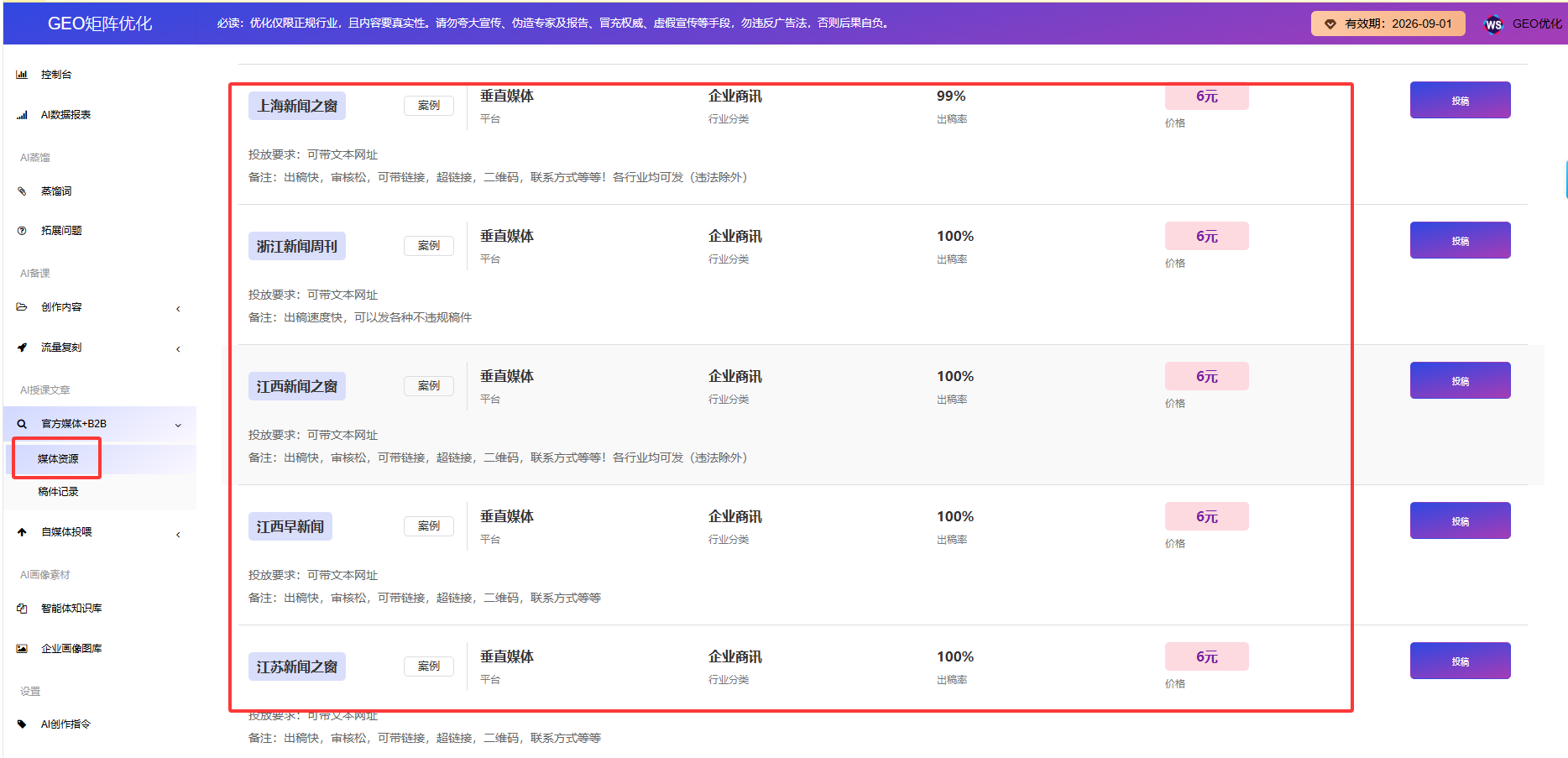The width and height of the screenshot is (1568, 758).
Task: Expand the 创作内容 submenu chevron
Action: pyautogui.click(x=178, y=309)
